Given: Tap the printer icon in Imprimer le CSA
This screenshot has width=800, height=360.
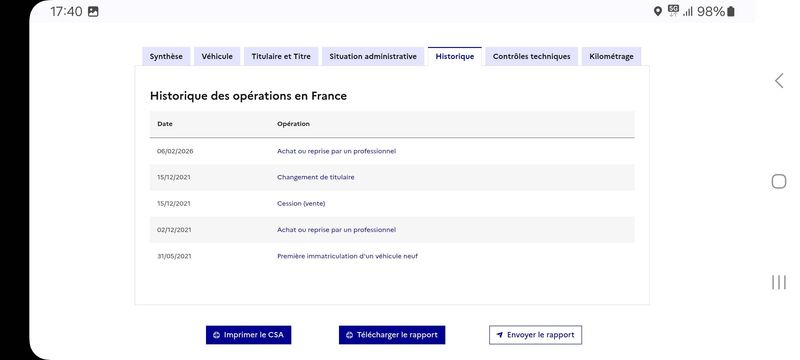Looking at the screenshot, I should click(x=216, y=335).
